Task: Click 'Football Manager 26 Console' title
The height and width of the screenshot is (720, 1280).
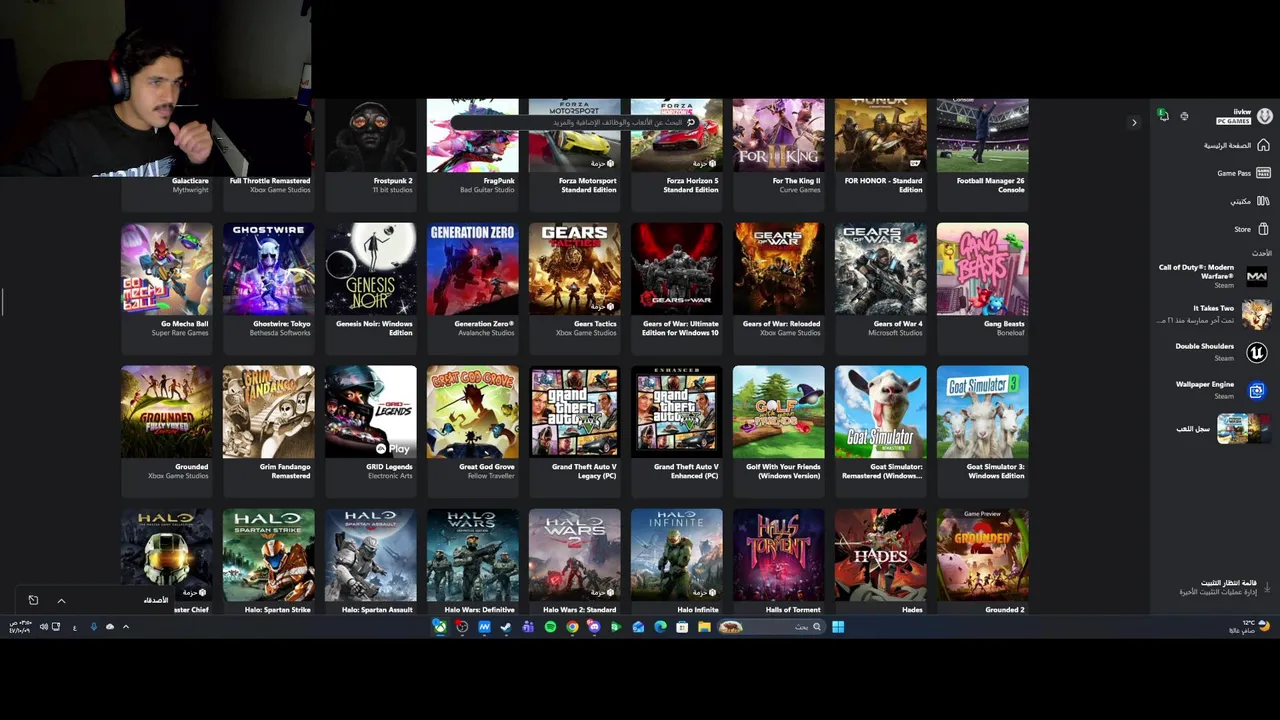Action: [x=990, y=185]
